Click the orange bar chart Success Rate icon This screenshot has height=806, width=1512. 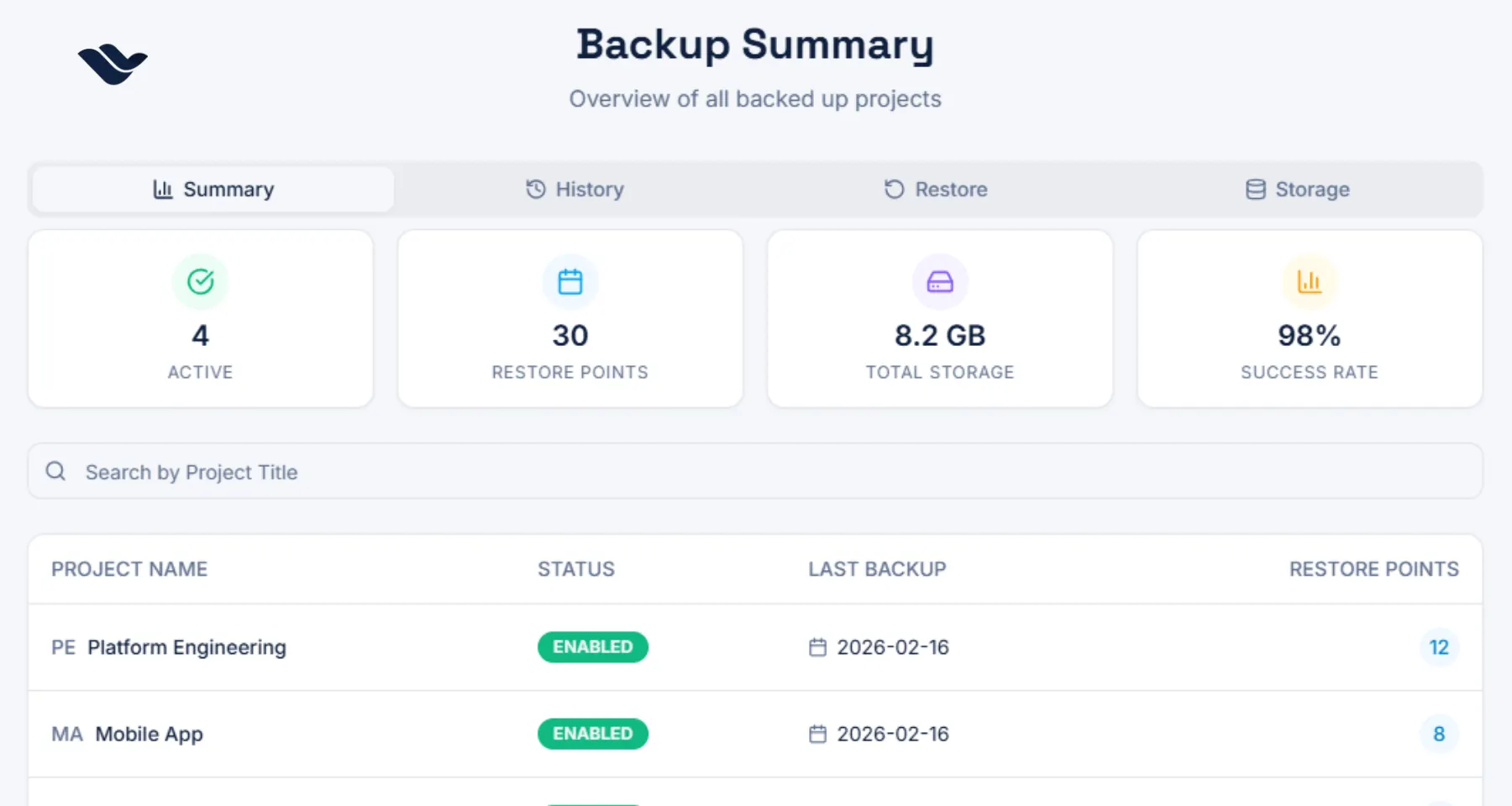tap(1310, 282)
